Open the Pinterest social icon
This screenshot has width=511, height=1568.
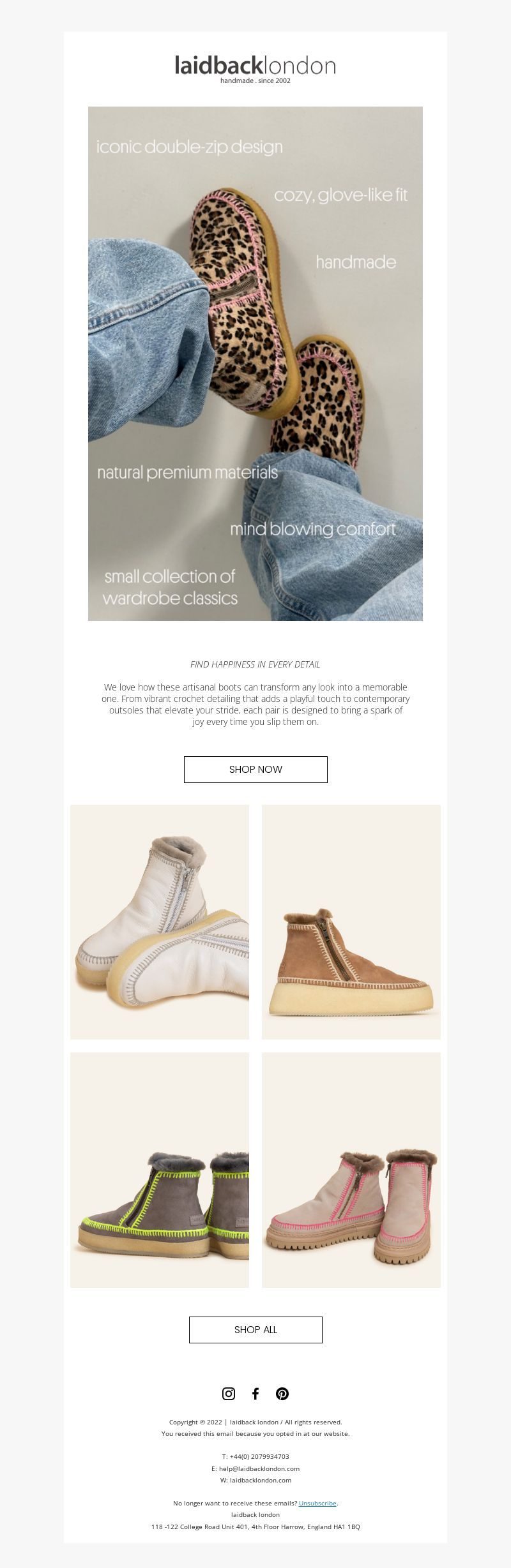coord(282,1394)
